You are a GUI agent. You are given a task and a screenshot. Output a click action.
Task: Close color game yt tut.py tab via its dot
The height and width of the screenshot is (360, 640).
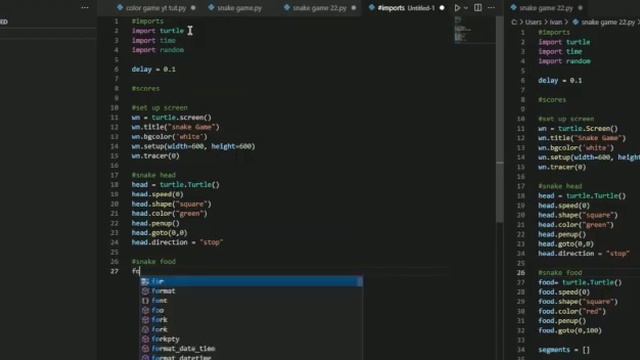(x=193, y=8)
